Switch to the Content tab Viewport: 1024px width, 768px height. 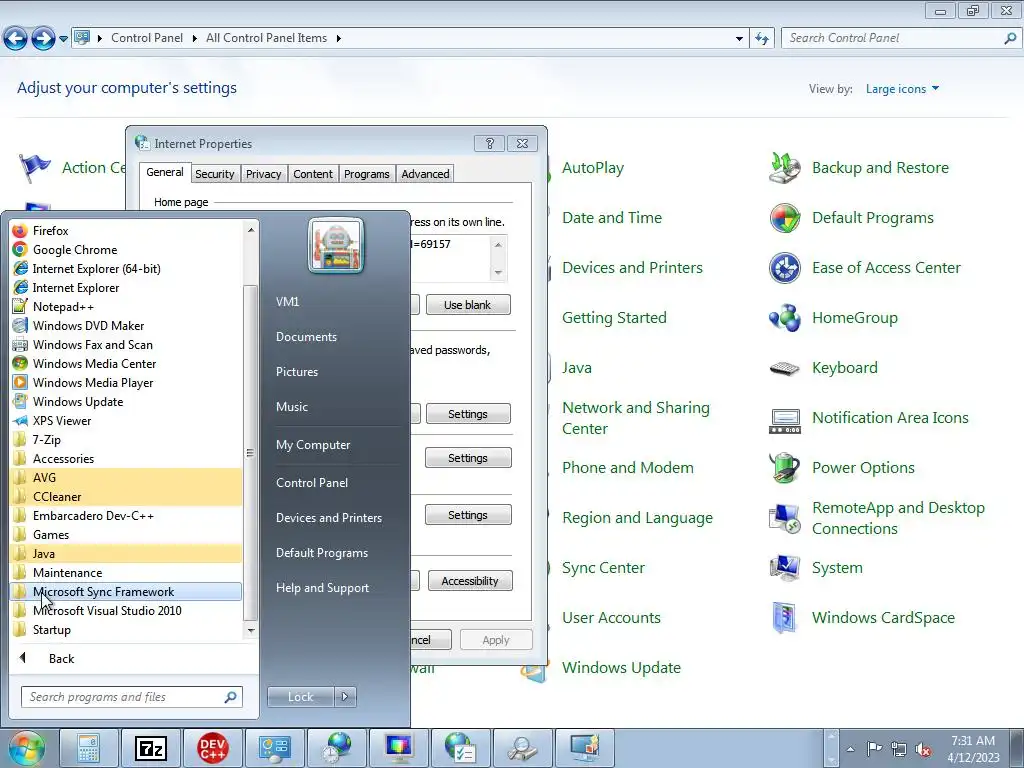(313, 174)
